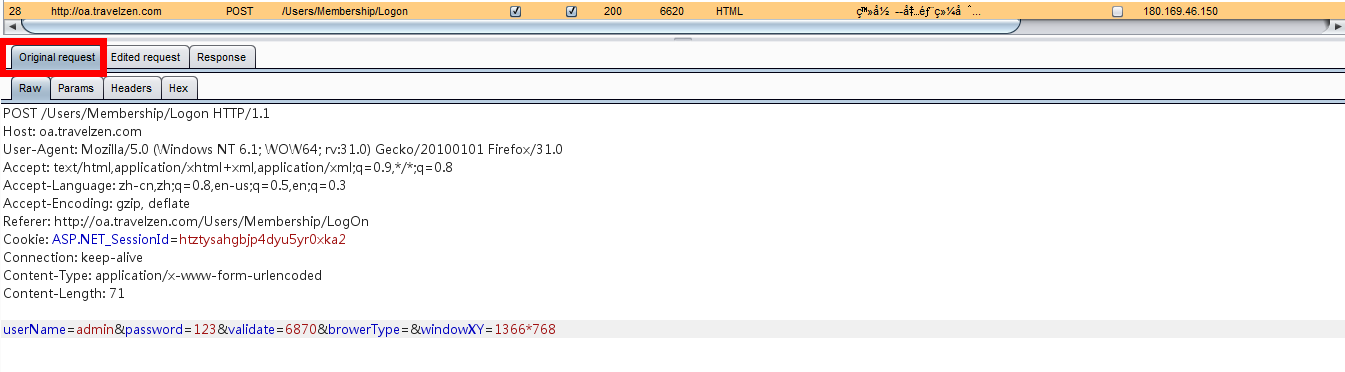1345x372 pixels.
Task: Click the http://oa.travelzen.com host cell
Action: click(x=108, y=11)
